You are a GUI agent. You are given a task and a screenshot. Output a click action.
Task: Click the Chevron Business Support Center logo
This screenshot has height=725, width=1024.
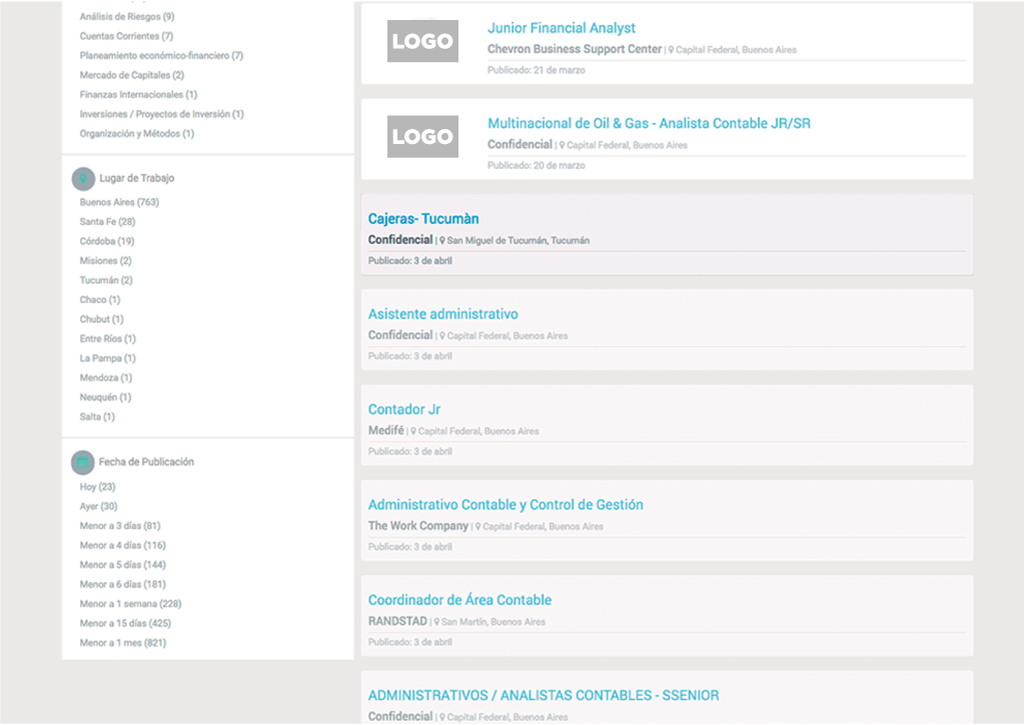pos(422,42)
